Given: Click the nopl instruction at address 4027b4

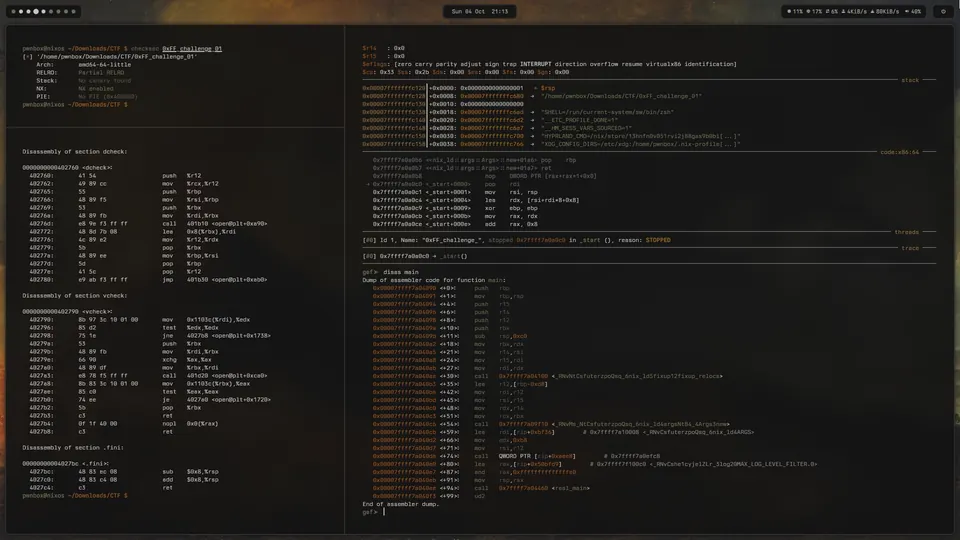Looking at the screenshot, I should [124, 423].
